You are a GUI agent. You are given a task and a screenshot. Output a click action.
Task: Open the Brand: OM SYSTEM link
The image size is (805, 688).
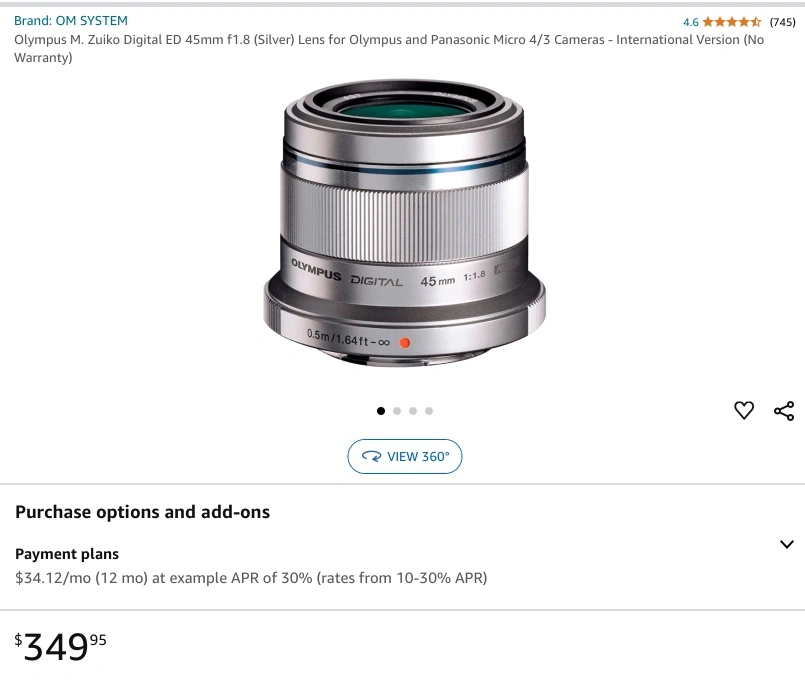(x=71, y=20)
